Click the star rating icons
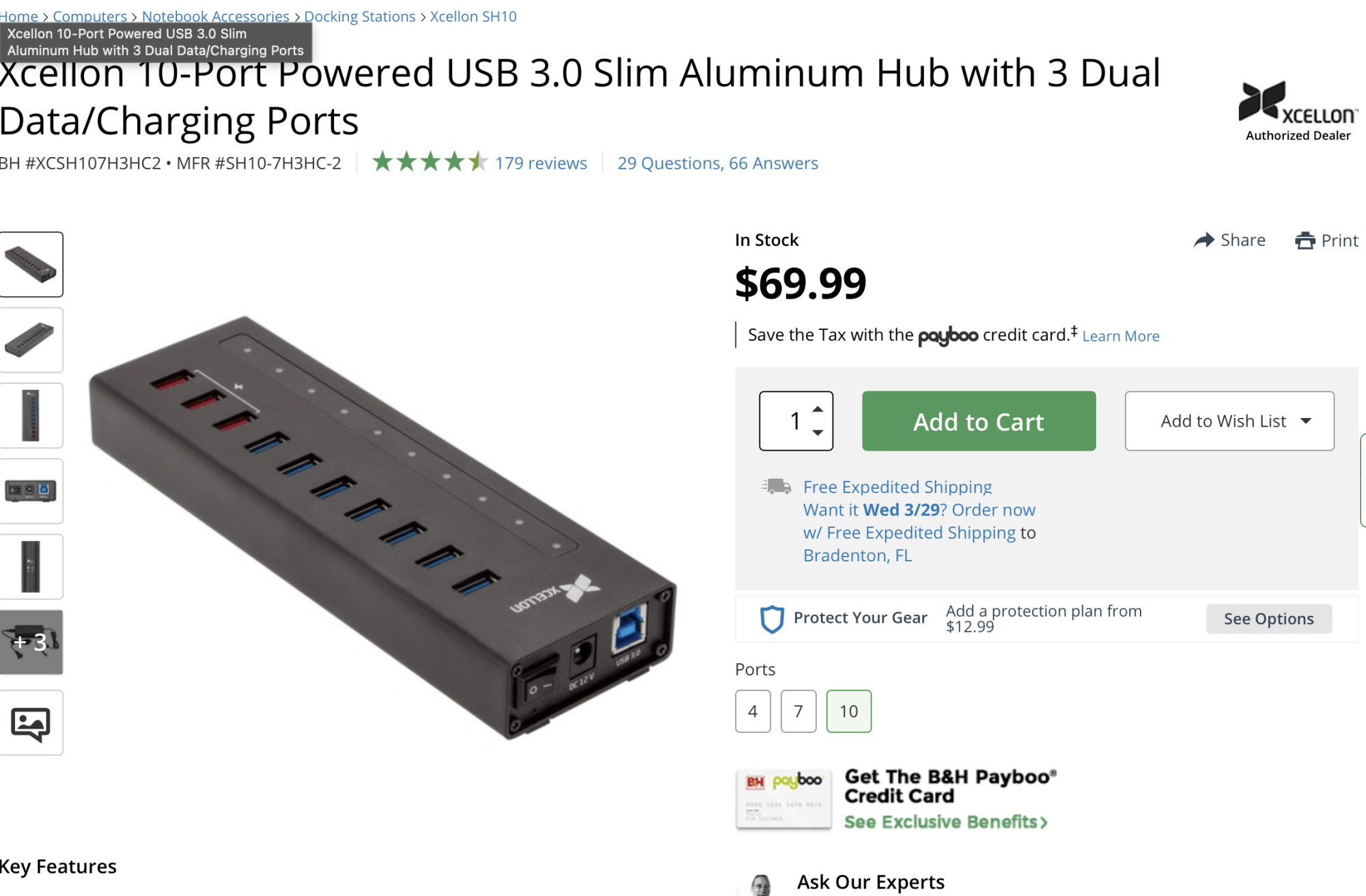1366x896 pixels. [430, 163]
